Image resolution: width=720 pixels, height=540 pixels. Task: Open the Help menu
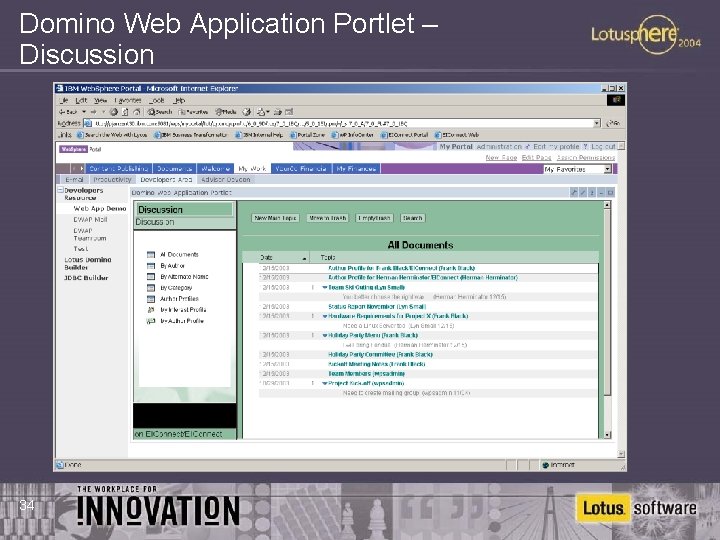179,100
